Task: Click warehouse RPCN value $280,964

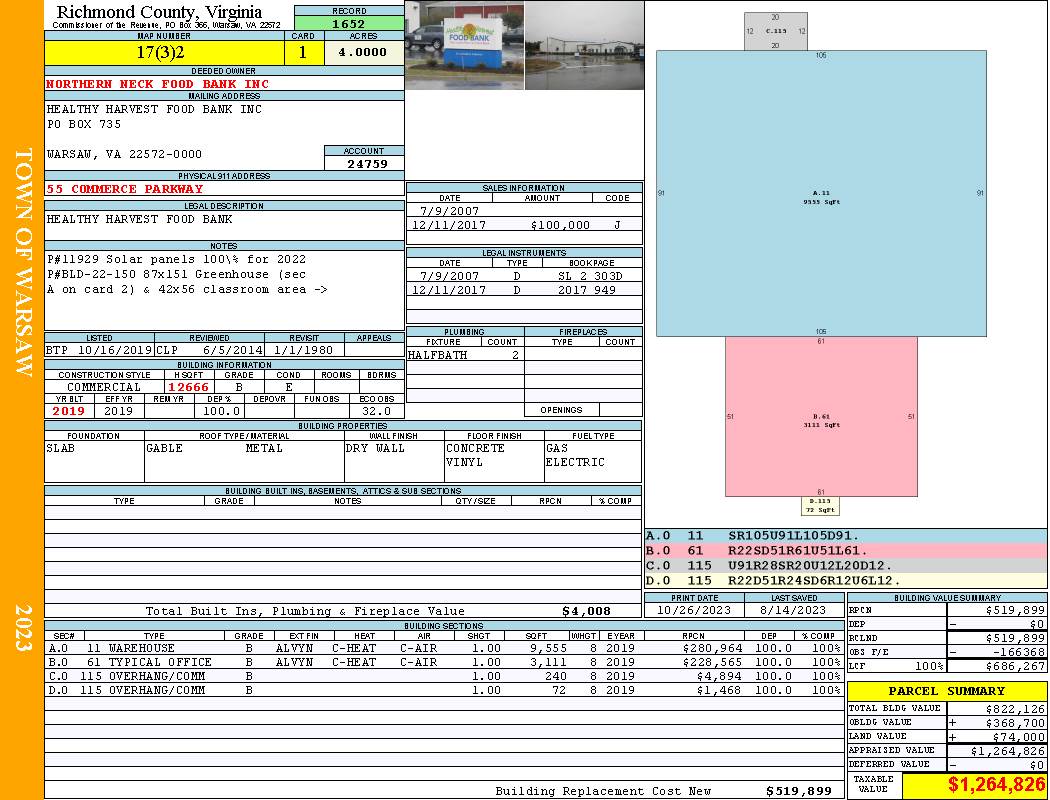Action: [711, 648]
